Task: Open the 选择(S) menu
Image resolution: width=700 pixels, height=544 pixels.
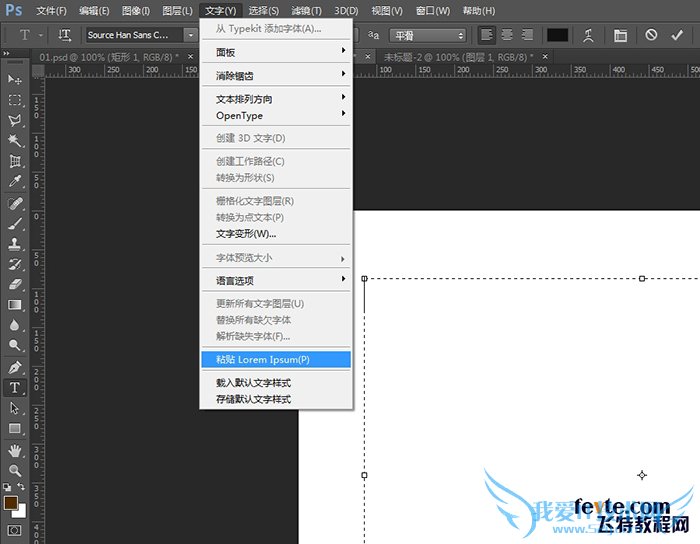Action: tap(263, 10)
